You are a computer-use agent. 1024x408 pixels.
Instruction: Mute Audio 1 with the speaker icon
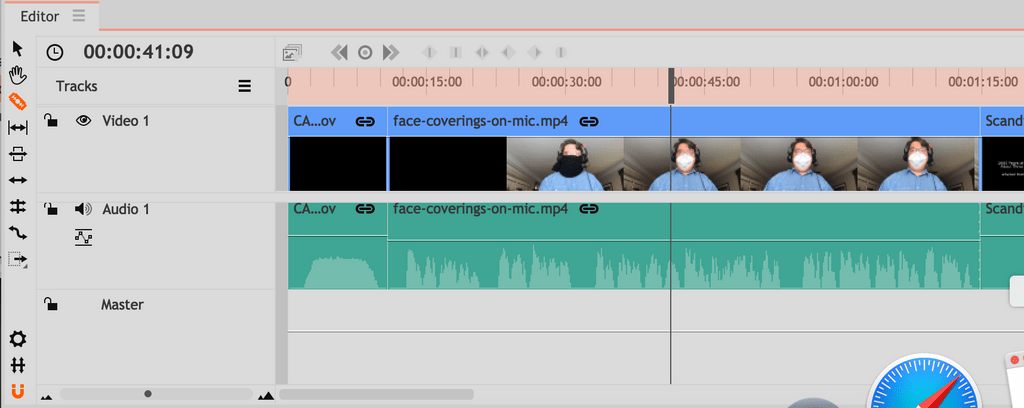pyautogui.click(x=83, y=210)
